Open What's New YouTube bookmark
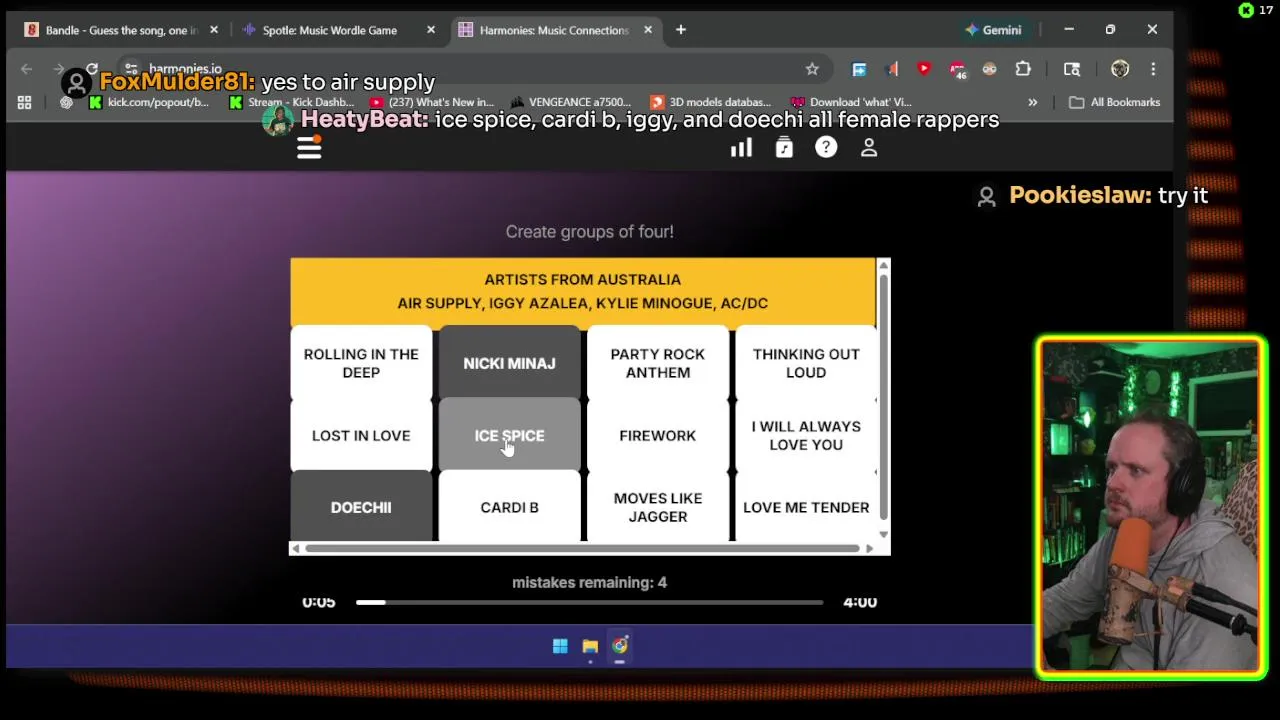1280x720 pixels. click(x=432, y=102)
